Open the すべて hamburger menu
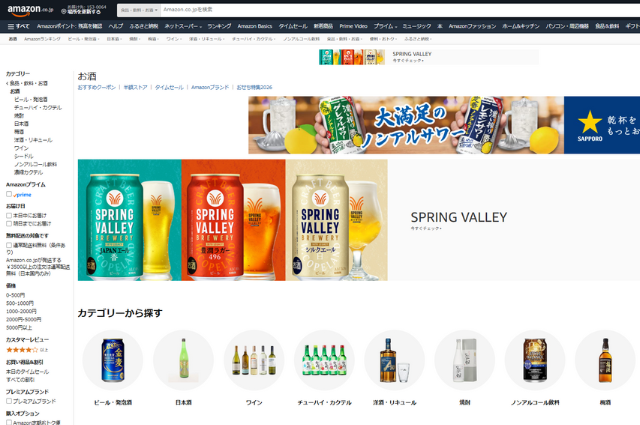The width and height of the screenshot is (640, 425). (x=19, y=26)
